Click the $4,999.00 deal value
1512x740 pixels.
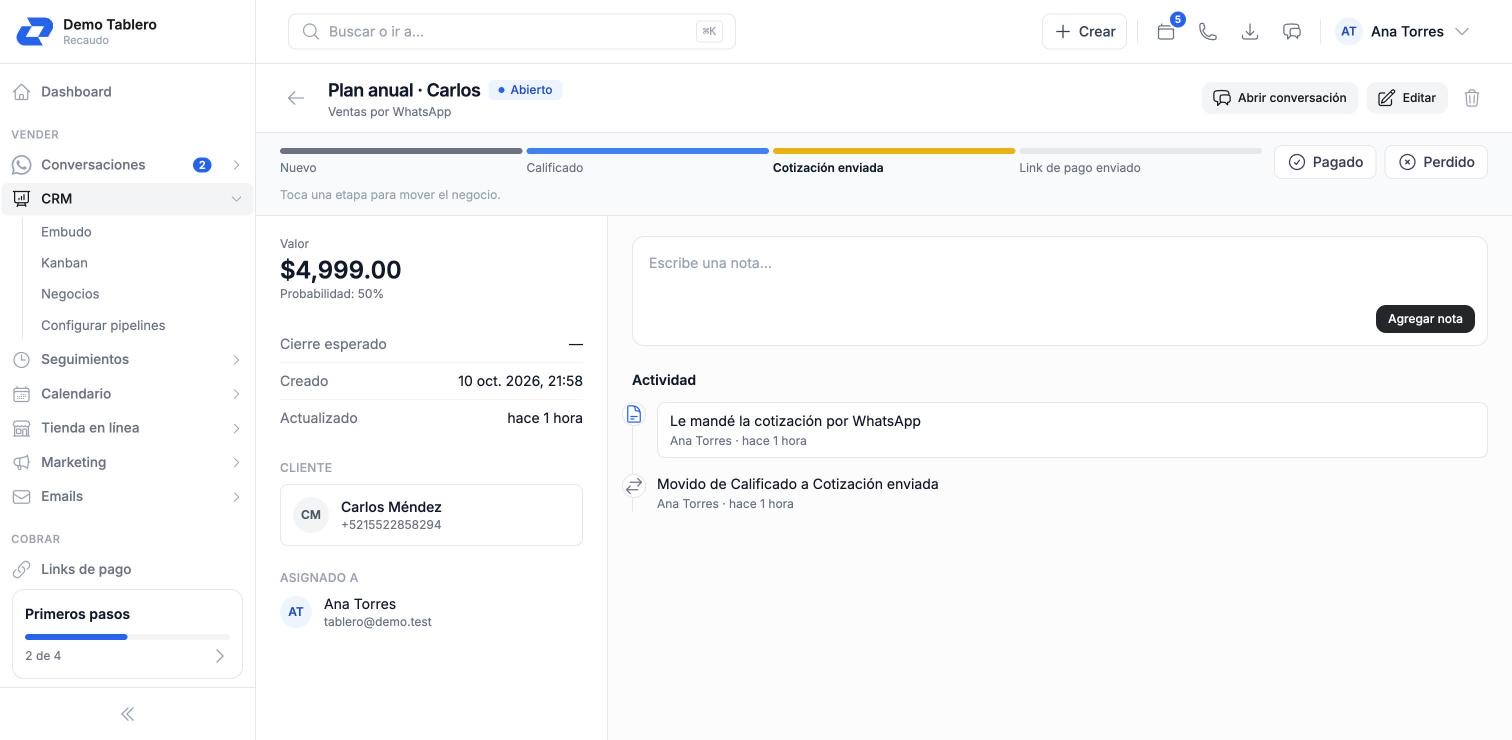point(341,270)
